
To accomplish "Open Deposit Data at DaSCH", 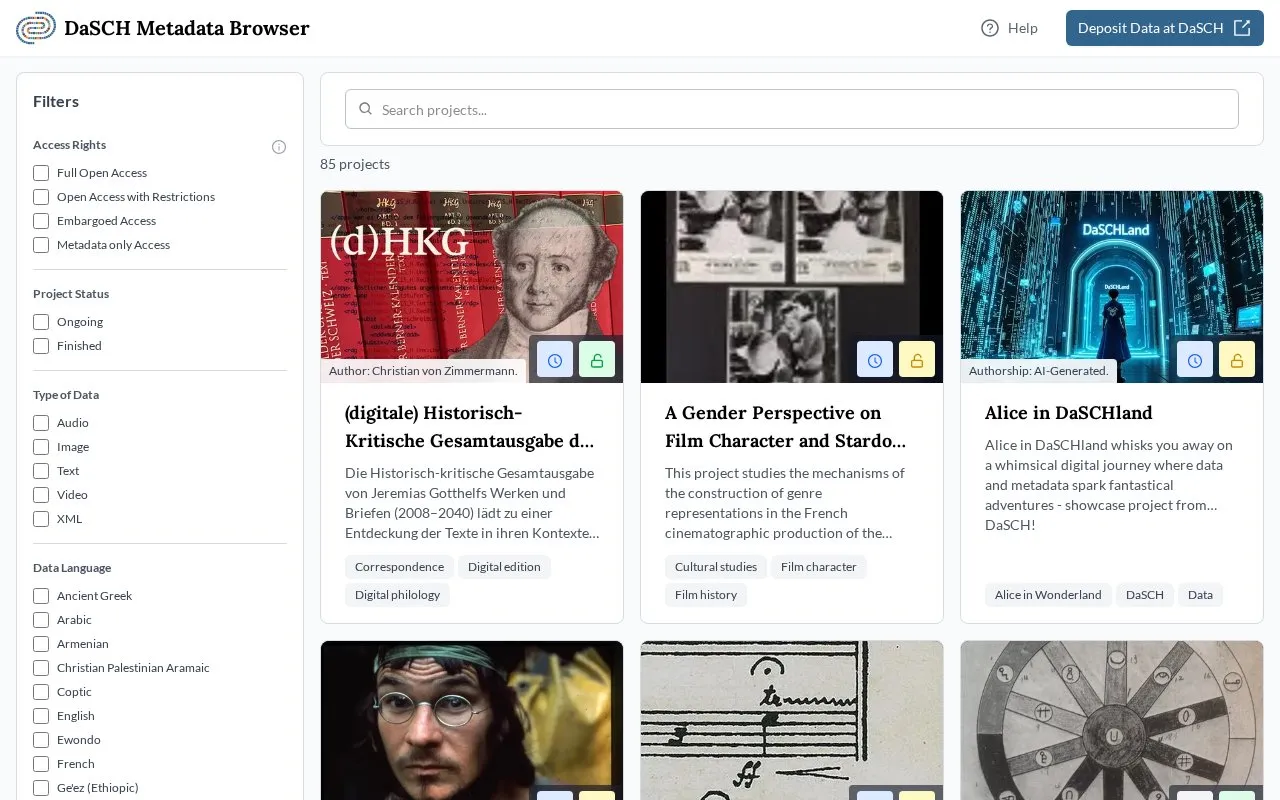I will coord(1165,28).
